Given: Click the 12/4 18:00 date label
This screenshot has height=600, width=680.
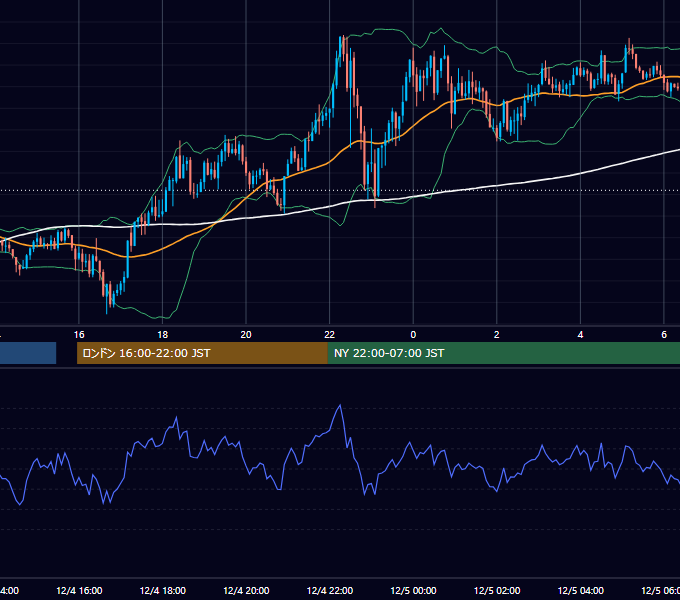Looking at the screenshot, I should click(163, 590).
